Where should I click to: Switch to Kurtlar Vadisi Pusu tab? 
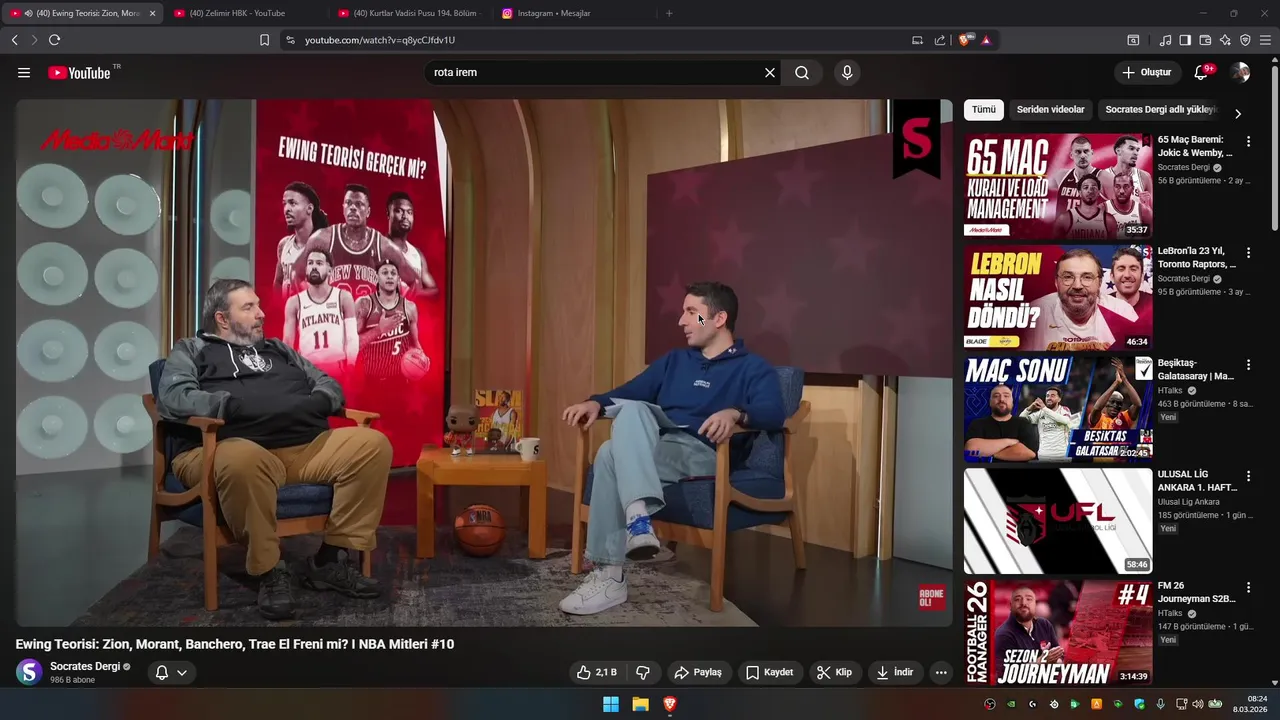(410, 13)
